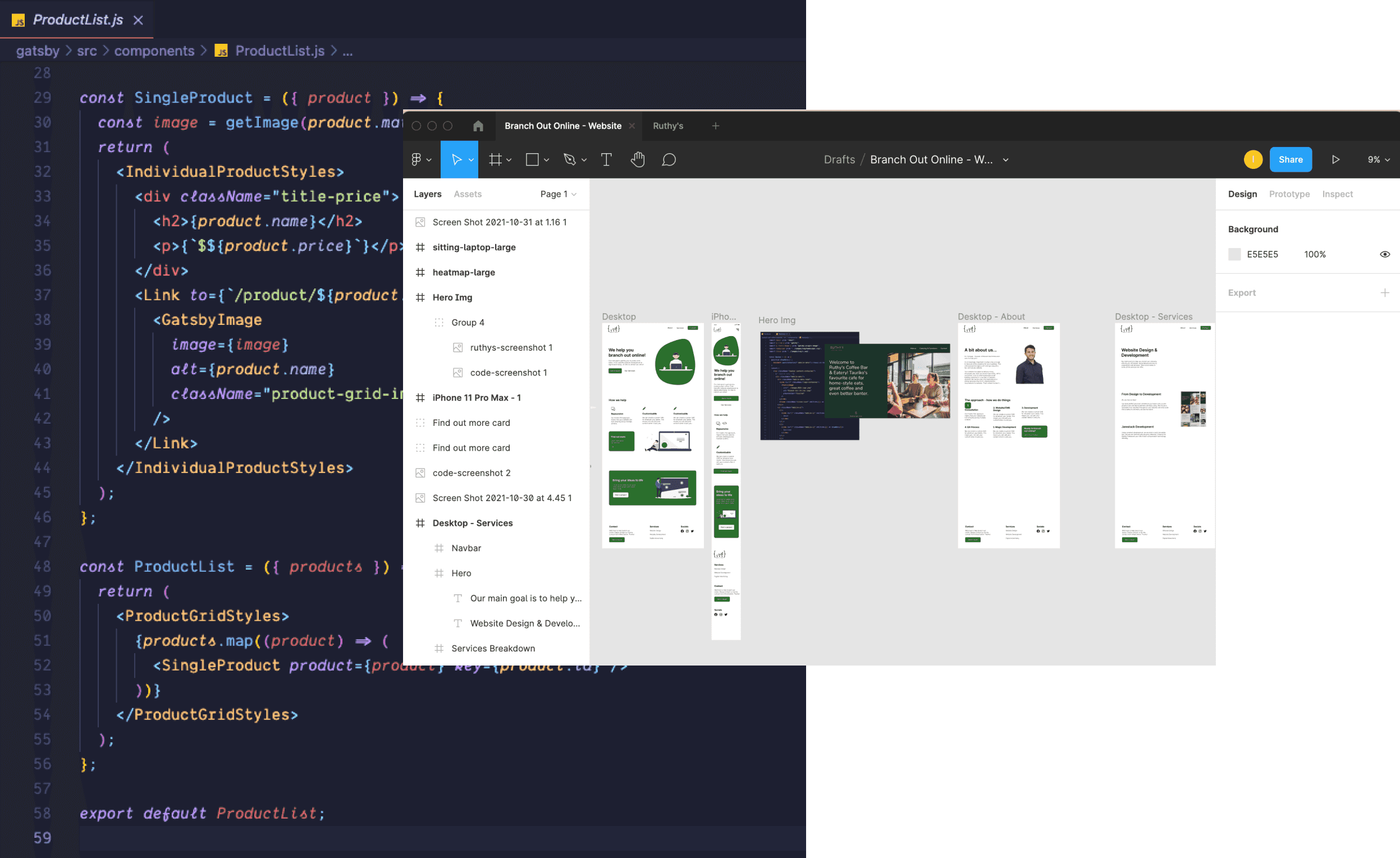This screenshot has width=1400, height=858.
Task: Expand the Page 1 pages dropdown
Action: (x=558, y=194)
